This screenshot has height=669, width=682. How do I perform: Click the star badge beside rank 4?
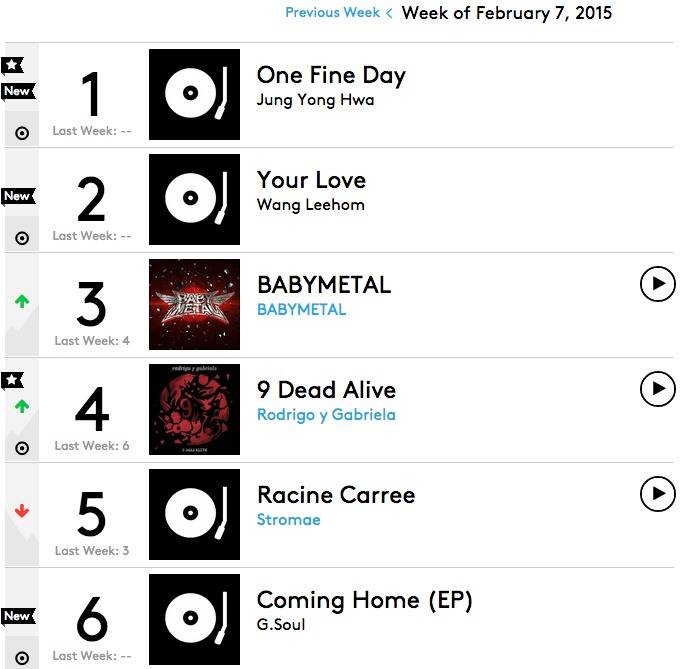(x=12, y=380)
